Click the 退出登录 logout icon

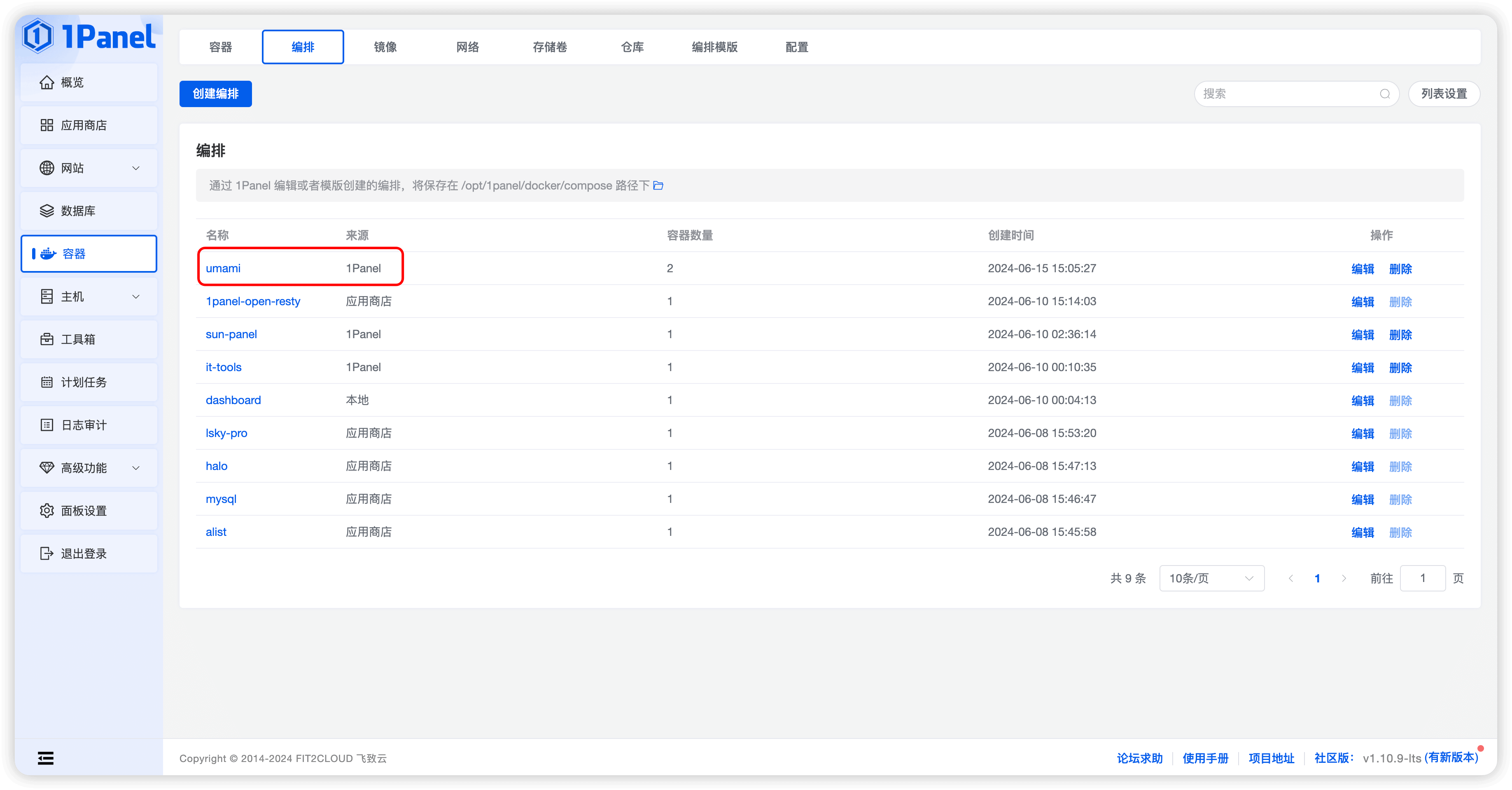tap(47, 554)
